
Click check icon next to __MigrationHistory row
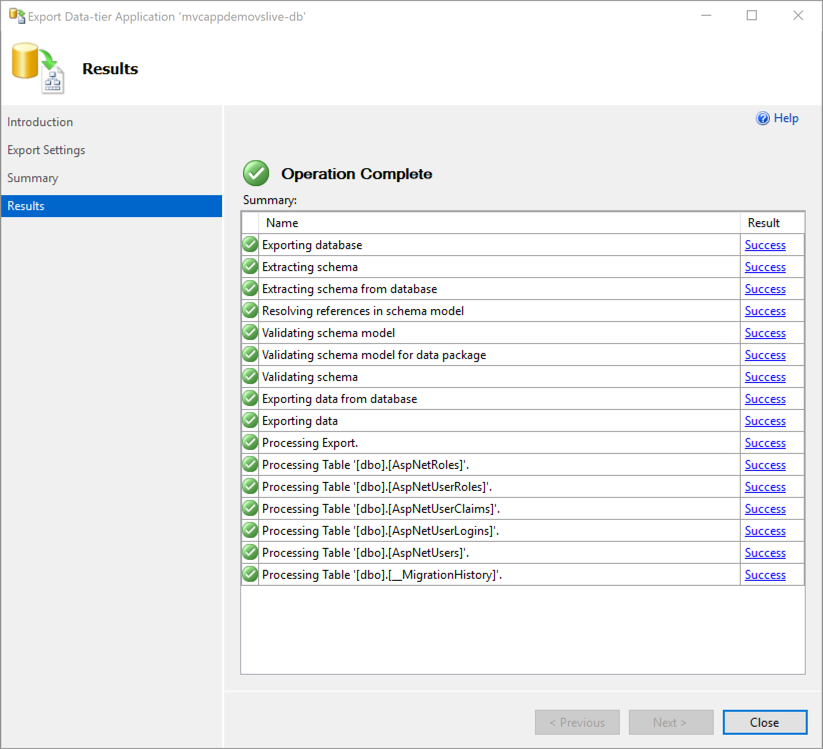pos(250,575)
